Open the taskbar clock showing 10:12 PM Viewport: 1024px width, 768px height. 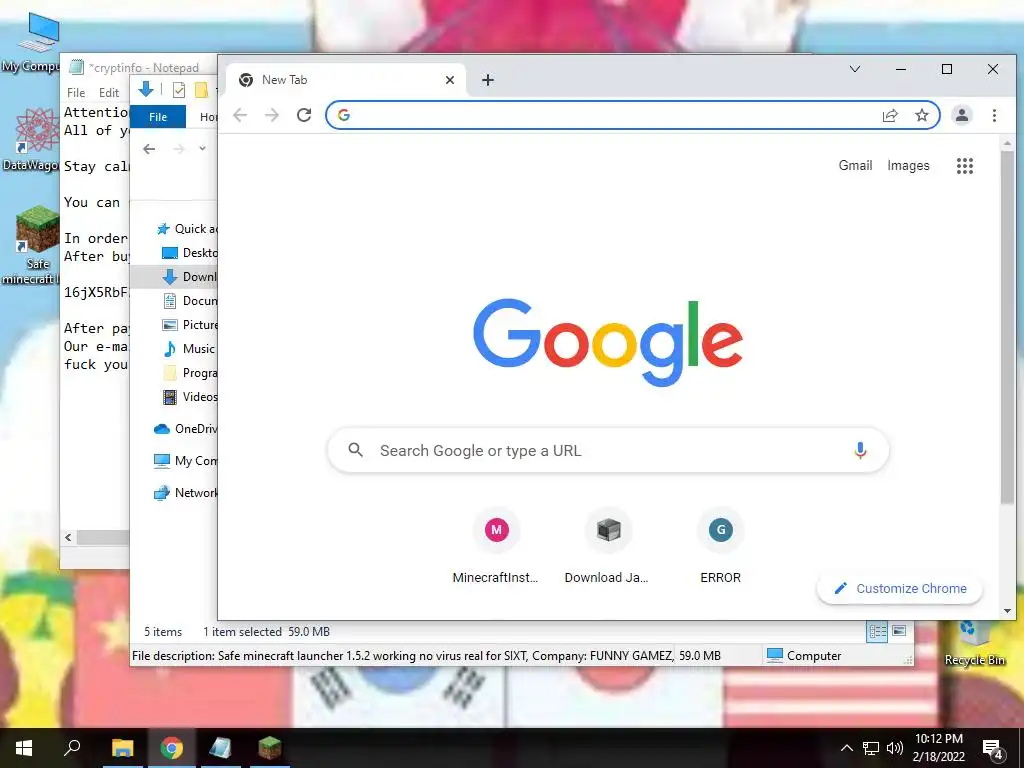pos(938,748)
